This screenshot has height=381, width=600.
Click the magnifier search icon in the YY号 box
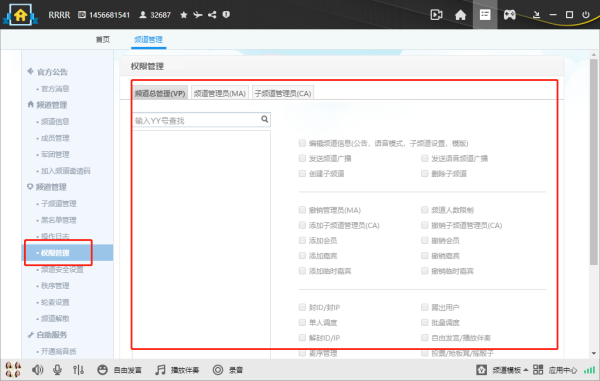tap(264, 119)
